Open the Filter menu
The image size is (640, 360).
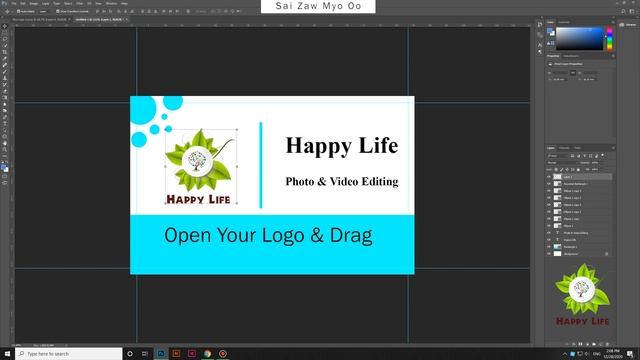coord(79,3)
